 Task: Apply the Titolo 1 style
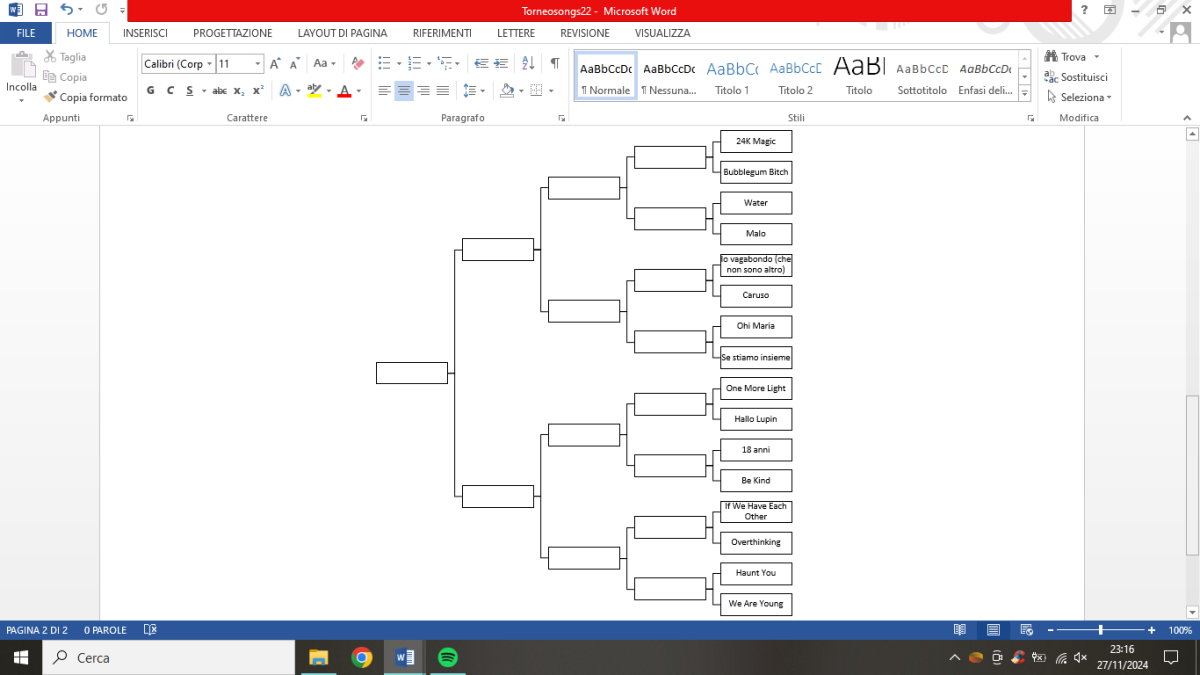click(732, 77)
